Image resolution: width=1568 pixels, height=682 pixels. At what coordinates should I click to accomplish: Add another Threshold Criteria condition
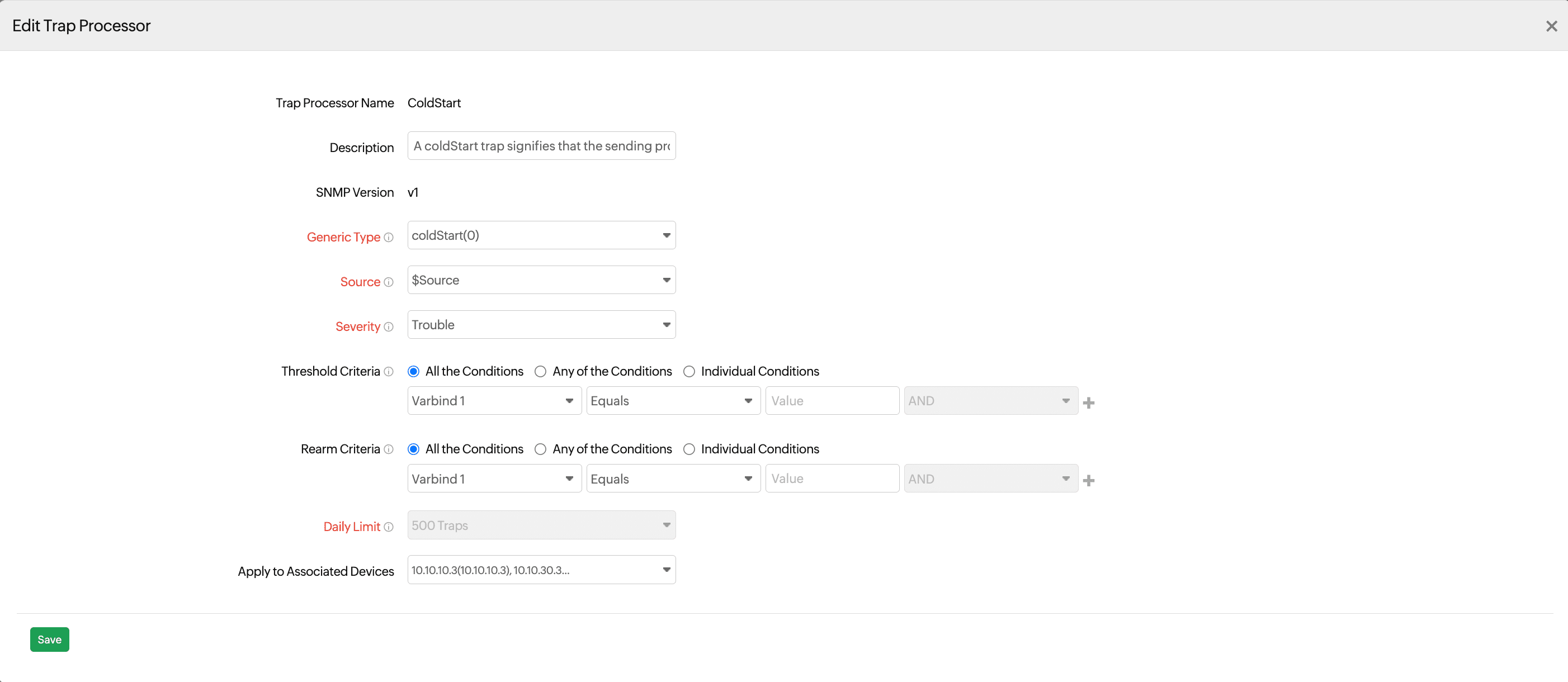tap(1089, 402)
